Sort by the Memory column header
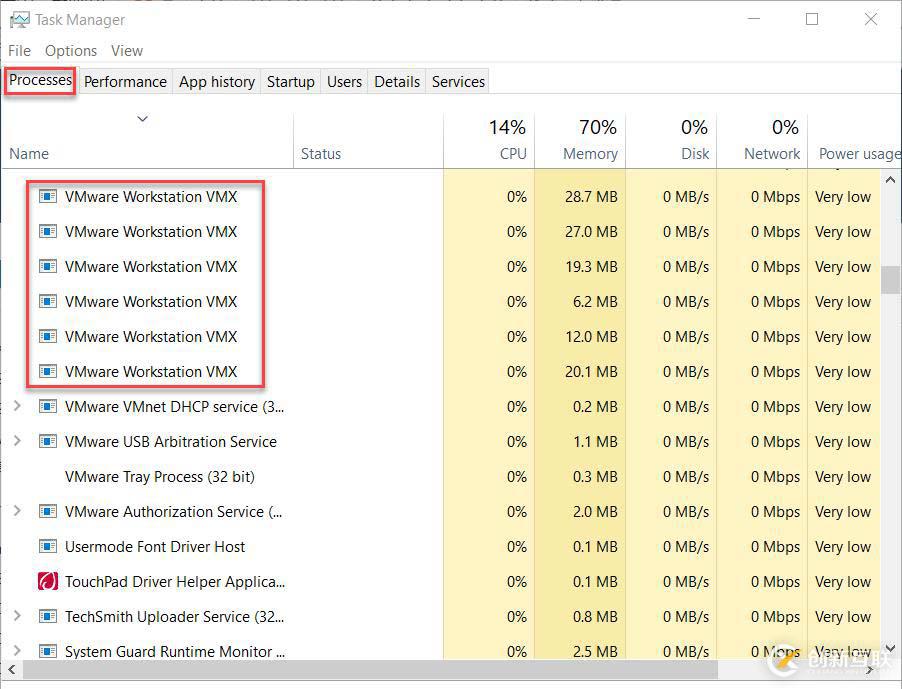This screenshot has width=902, height=689. [x=580, y=141]
